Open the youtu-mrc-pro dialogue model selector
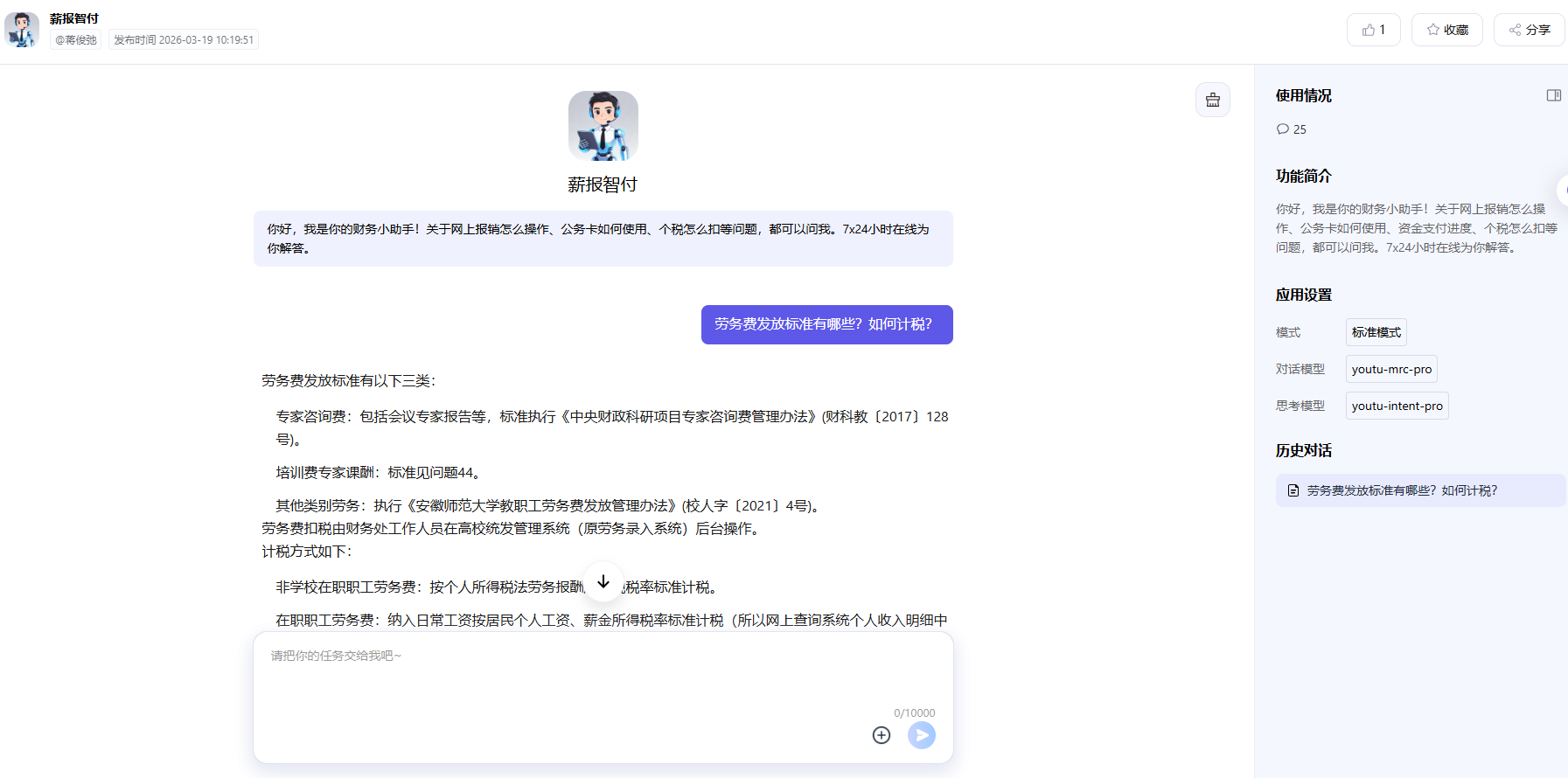 coord(1390,369)
